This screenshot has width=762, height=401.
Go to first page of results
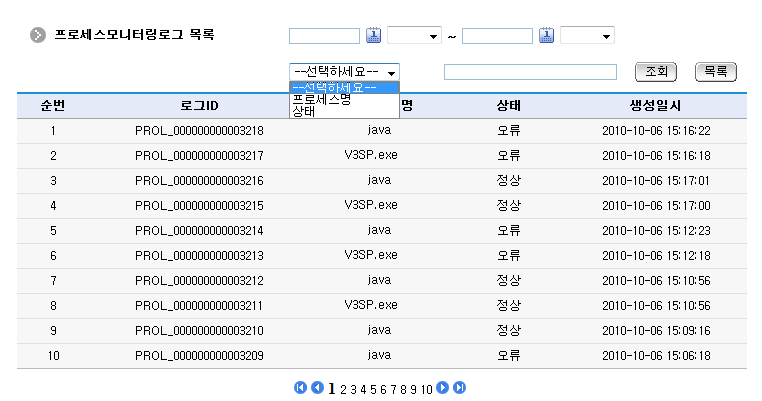[300, 388]
